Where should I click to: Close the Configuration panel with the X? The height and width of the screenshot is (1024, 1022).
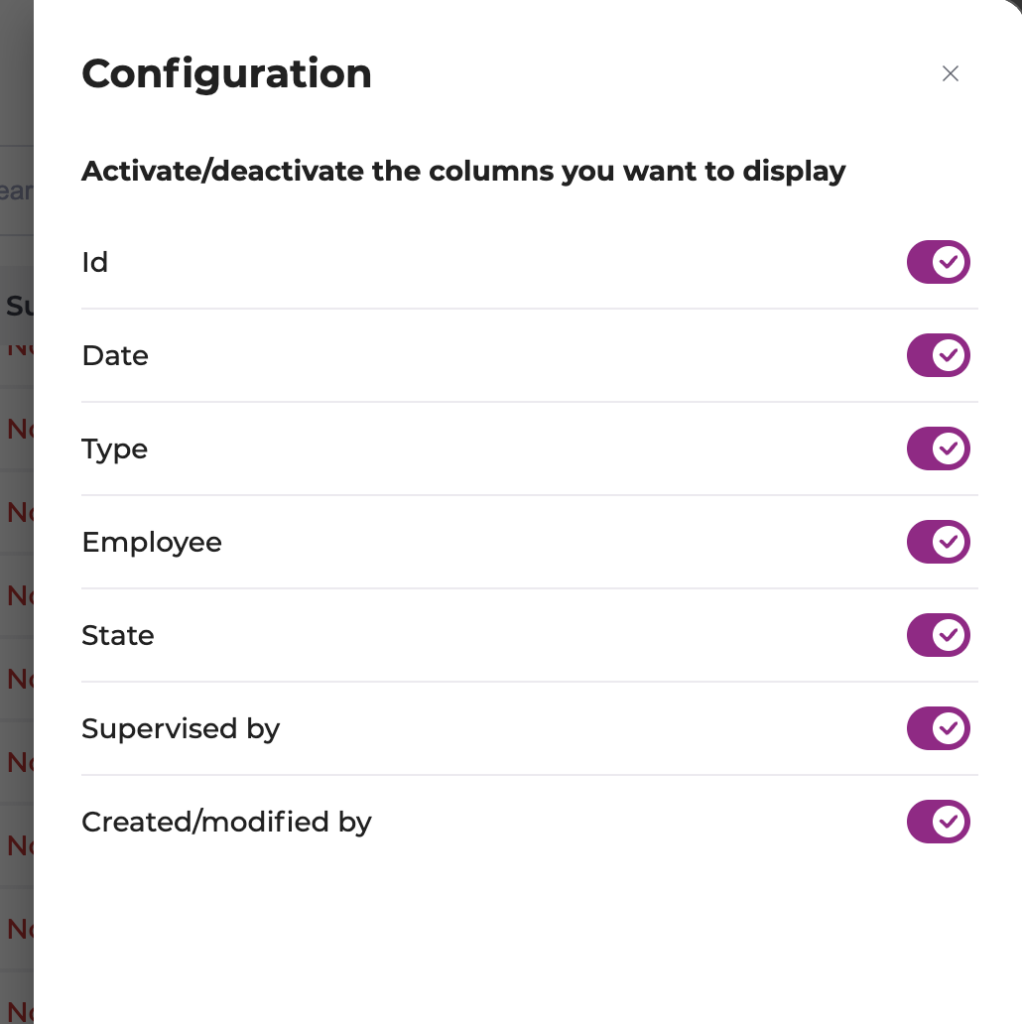click(x=950, y=74)
